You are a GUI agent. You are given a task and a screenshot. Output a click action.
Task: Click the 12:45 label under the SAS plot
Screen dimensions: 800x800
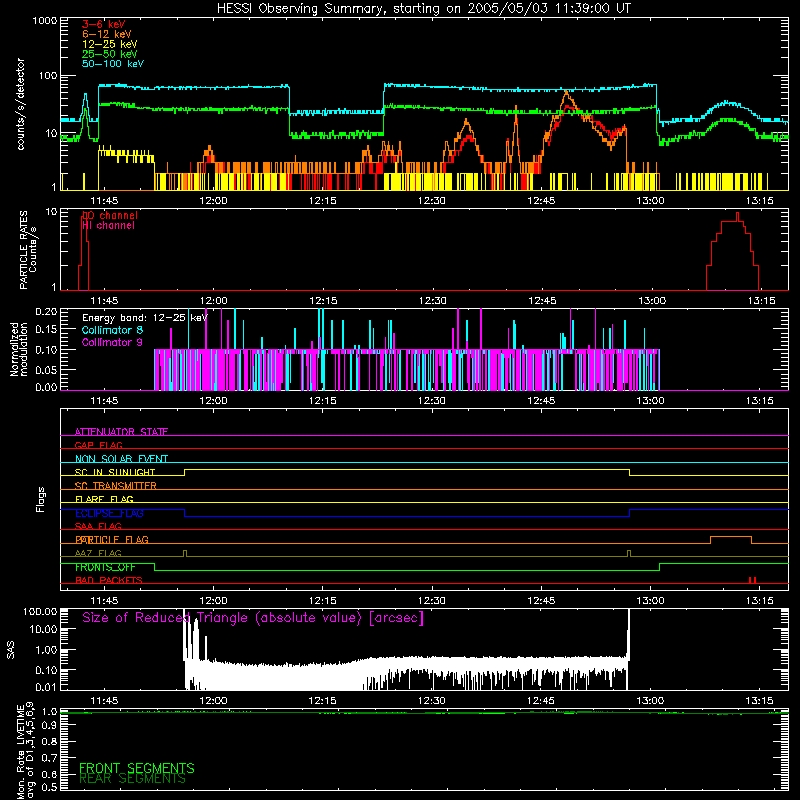coord(541,701)
